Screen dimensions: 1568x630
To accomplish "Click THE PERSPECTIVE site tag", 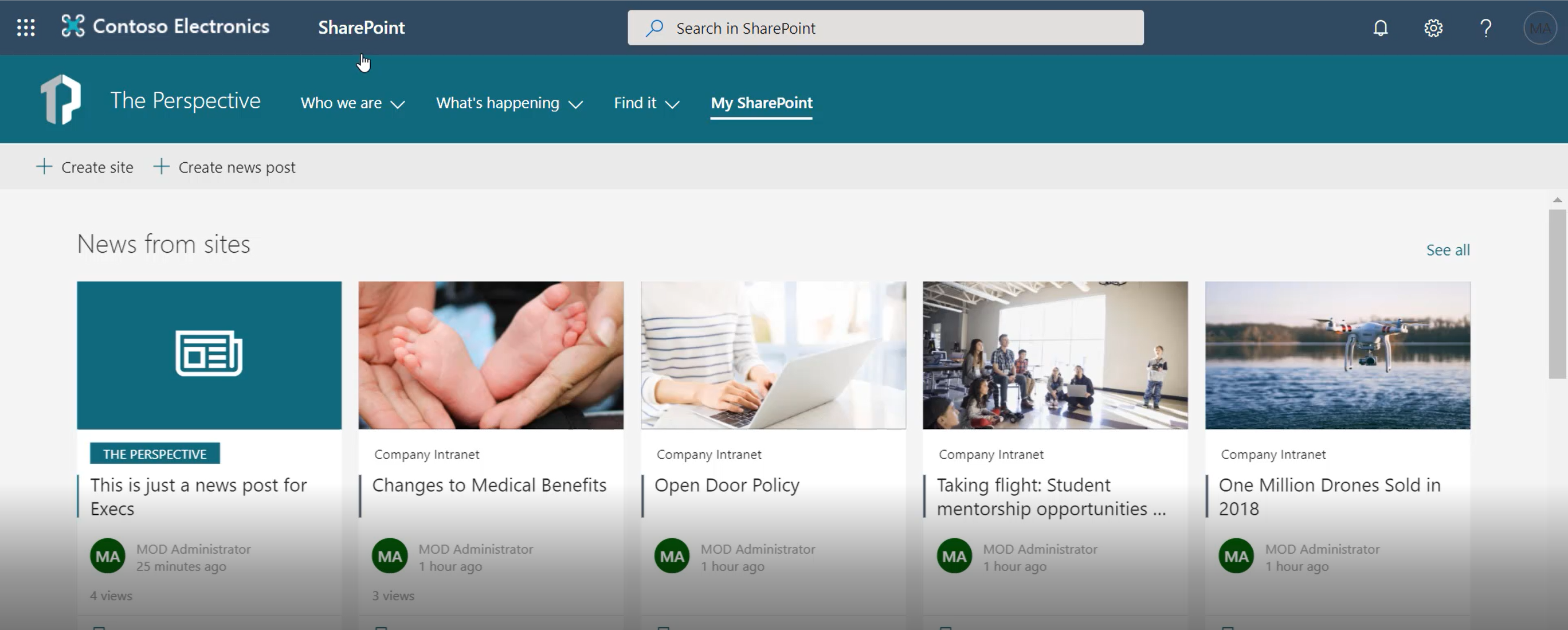I will [x=155, y=453].
